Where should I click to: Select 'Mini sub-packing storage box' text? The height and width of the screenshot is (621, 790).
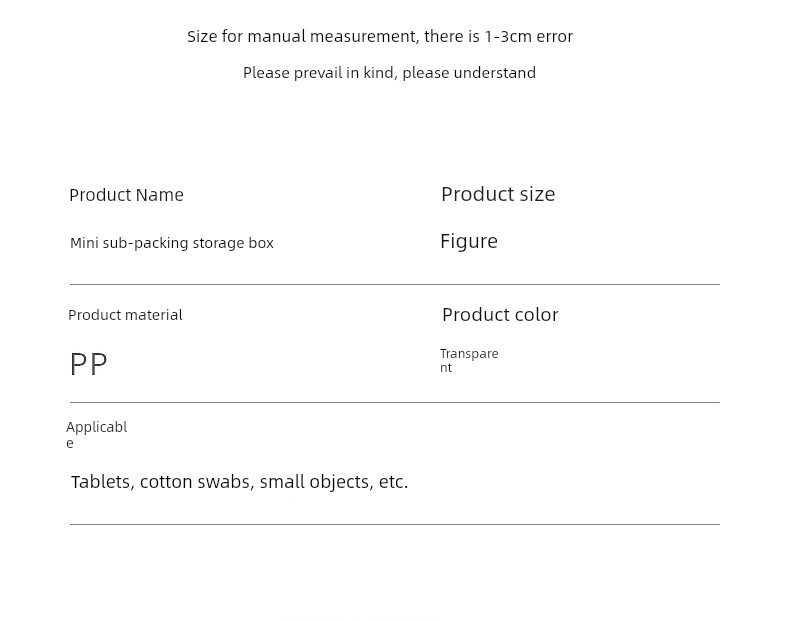pyautogui.click(x=172, y=243)
